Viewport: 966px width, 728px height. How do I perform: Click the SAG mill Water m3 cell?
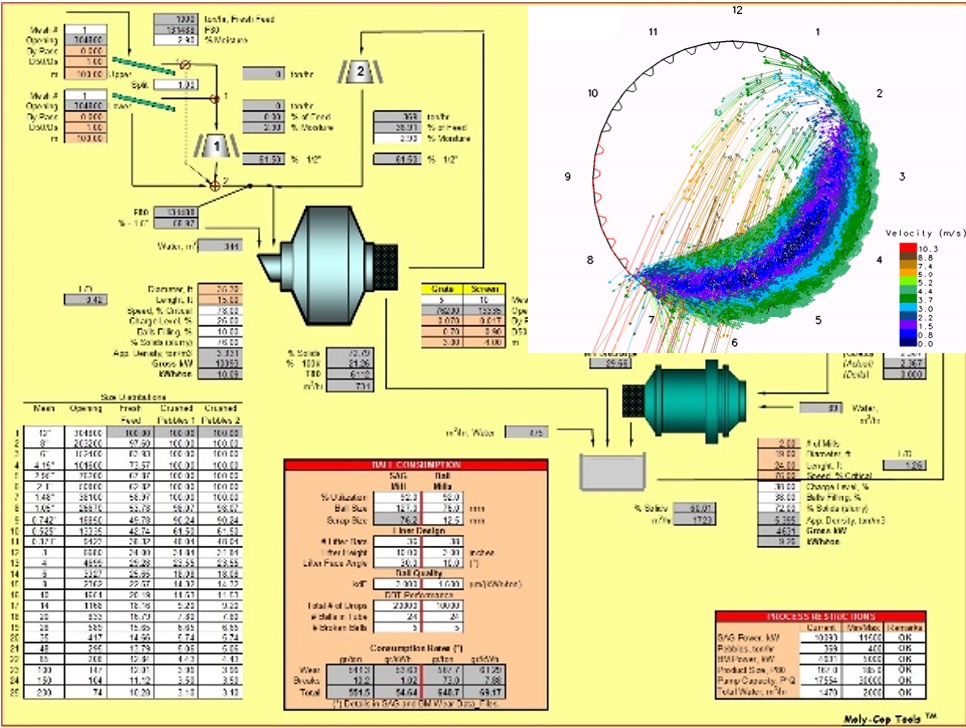[x=219, y=245]
